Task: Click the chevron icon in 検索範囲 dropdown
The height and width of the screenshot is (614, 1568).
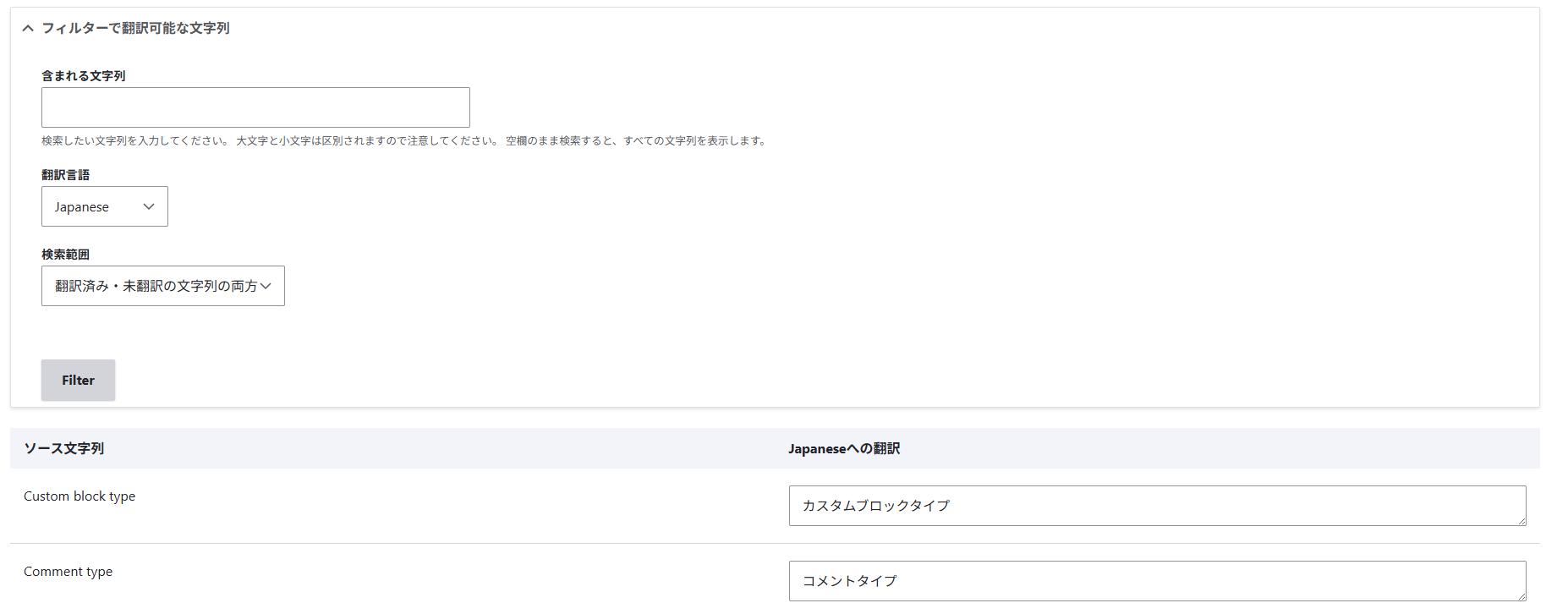Action: [266, 286]
